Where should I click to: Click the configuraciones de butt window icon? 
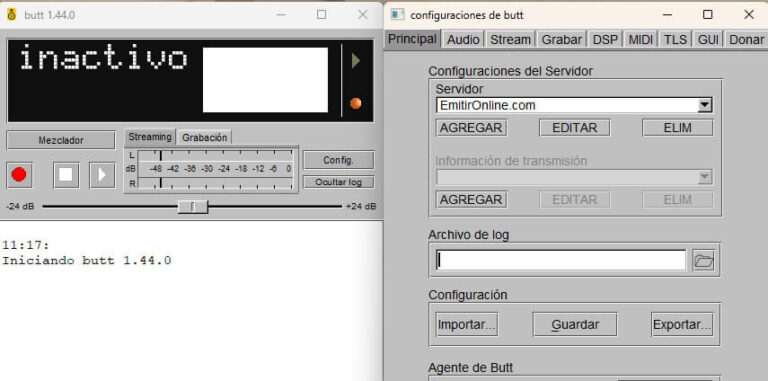click(397, 15)
